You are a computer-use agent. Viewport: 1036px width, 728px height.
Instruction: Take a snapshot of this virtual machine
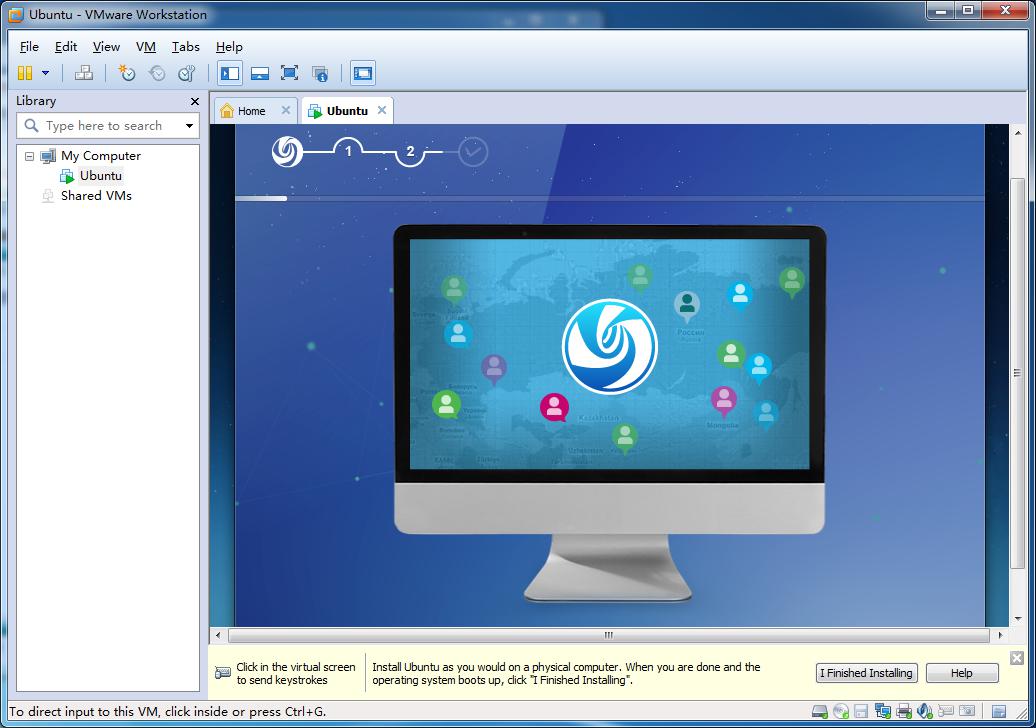(x=126, y=73)
